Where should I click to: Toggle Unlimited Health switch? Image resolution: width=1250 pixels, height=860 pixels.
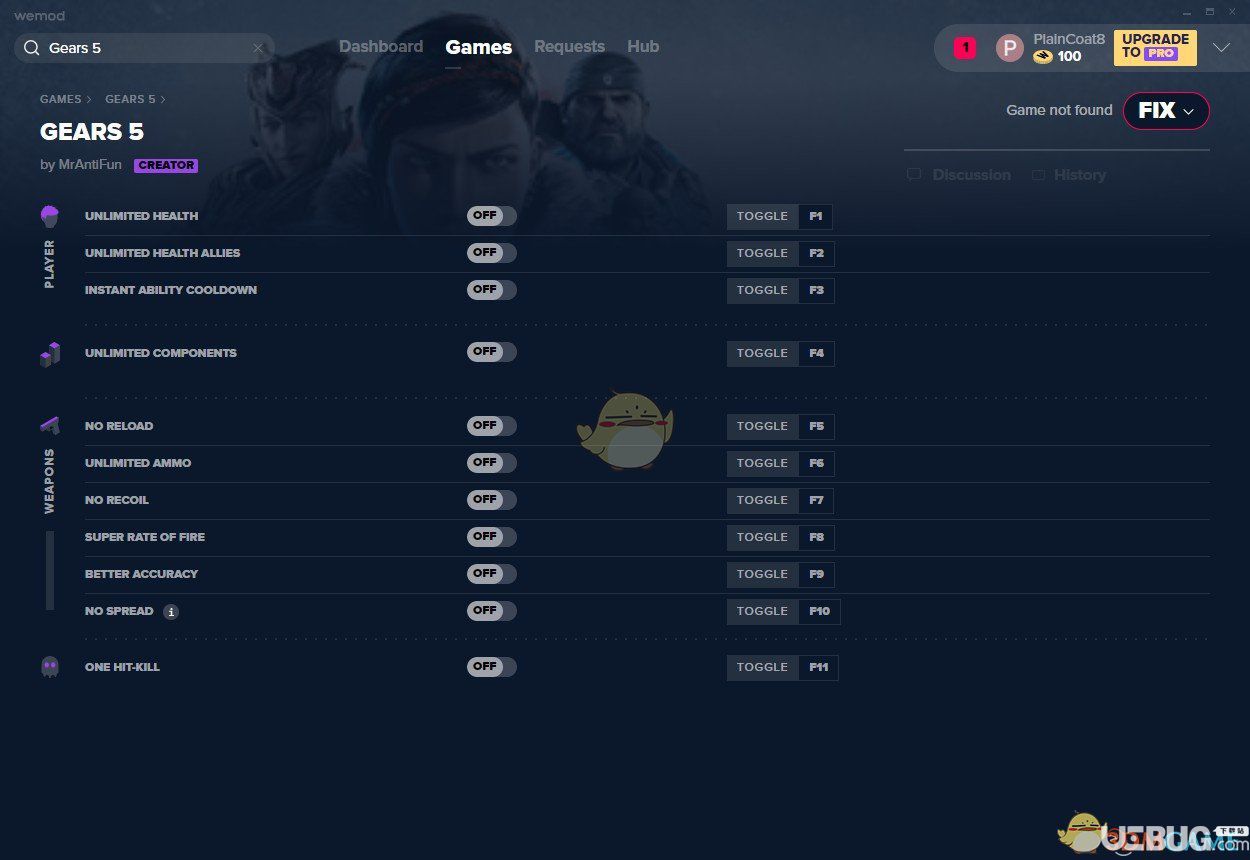point(492,216)
